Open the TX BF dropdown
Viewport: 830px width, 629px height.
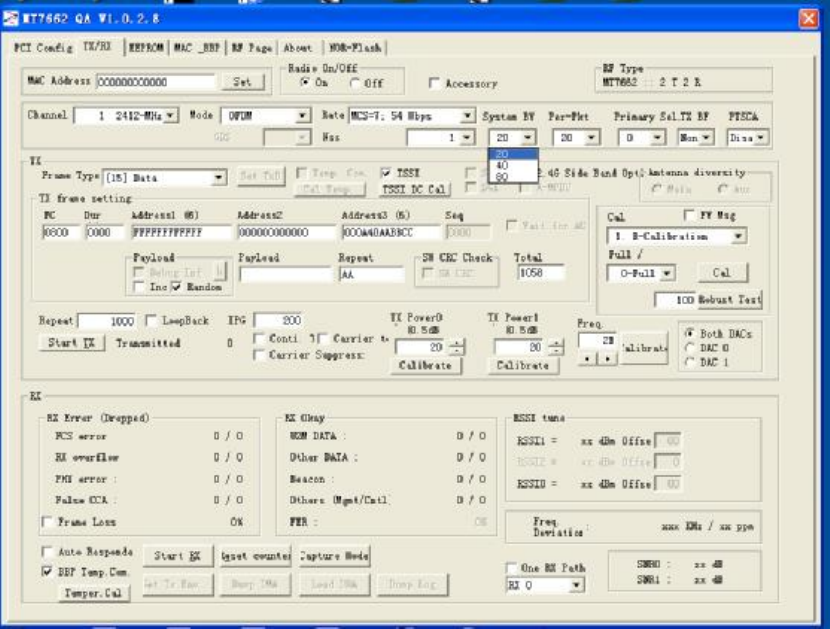(x=707, y=138)
